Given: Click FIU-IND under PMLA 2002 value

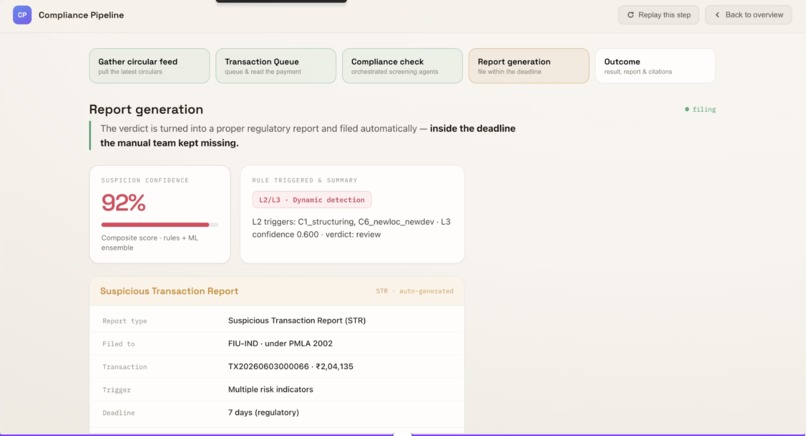Looking at the screenshot, I should pyautogui.click(x=280, y=343).
